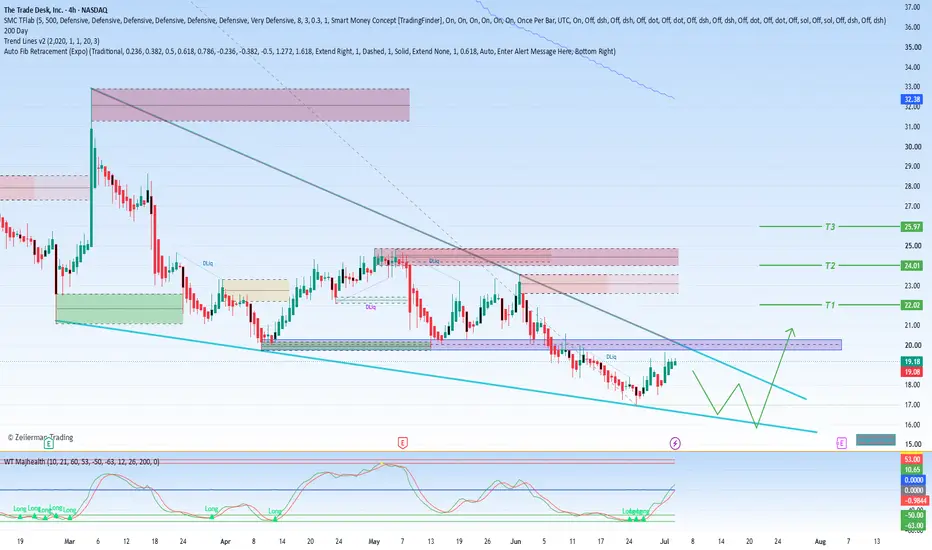Click the 27.00 price axis label
932x550 pixels.
click(x=912, y=206)
